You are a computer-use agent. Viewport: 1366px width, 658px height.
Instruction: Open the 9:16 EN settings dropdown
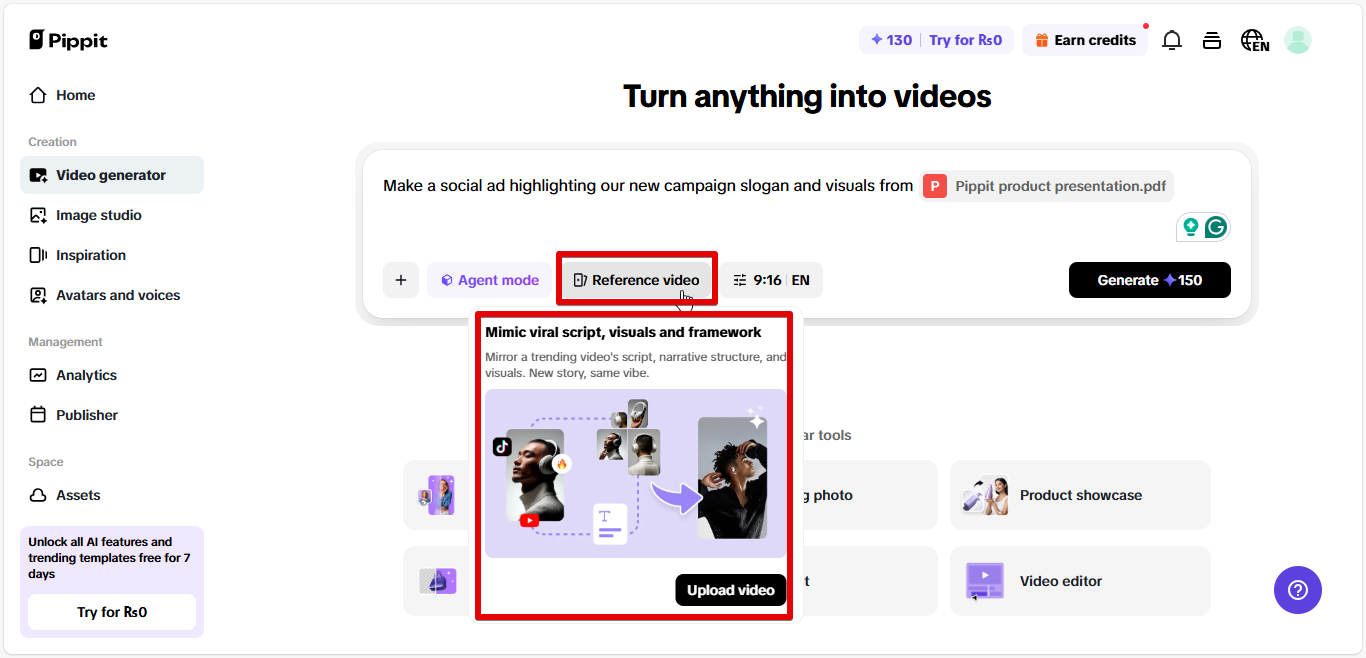[x=771, y=280]
